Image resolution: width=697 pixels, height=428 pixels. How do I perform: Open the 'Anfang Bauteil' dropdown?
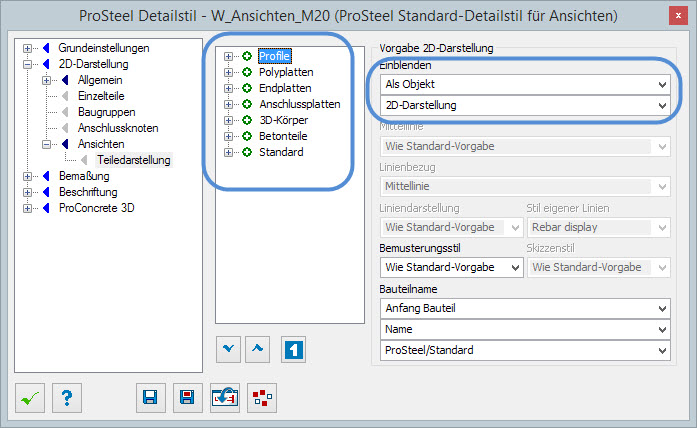point(525,308)
